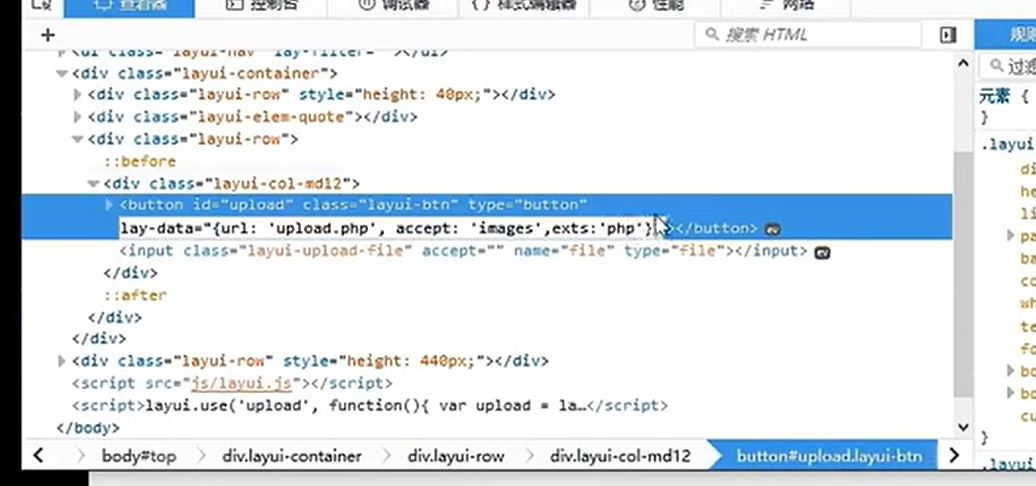Select div.layui-col-md12 breadcrumb
The width and height of the screenshot is (1036, 486).
(620, 456)
